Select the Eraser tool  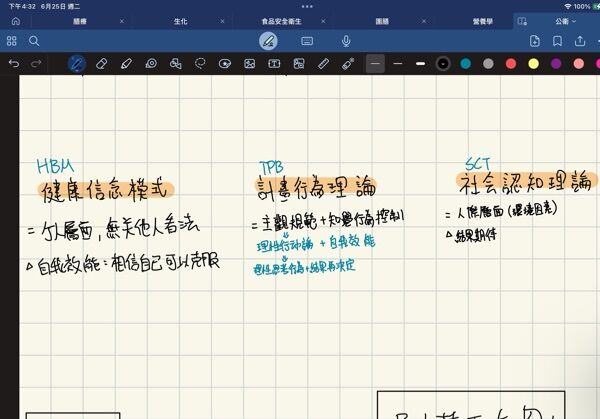(x=101, y=63)
